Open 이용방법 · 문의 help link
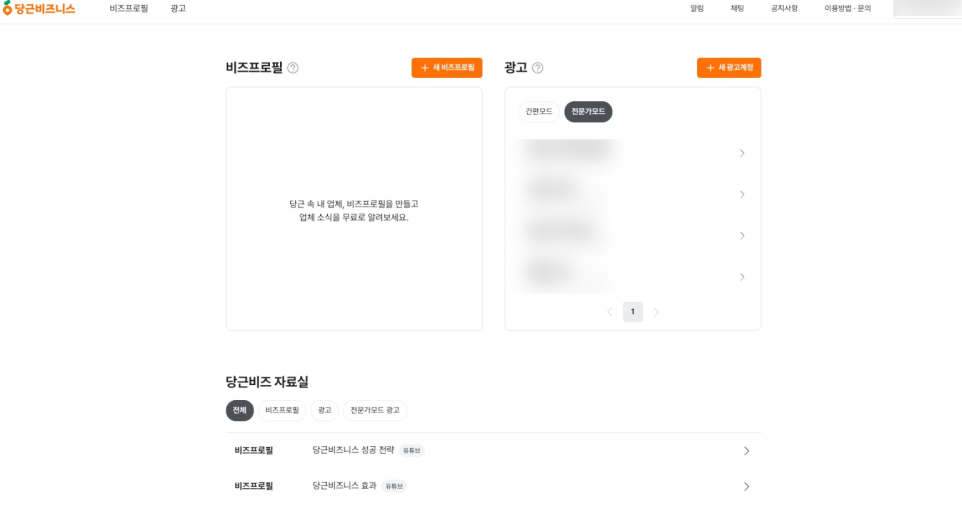This screenshot has width=962, height=507. click(847, 9)
